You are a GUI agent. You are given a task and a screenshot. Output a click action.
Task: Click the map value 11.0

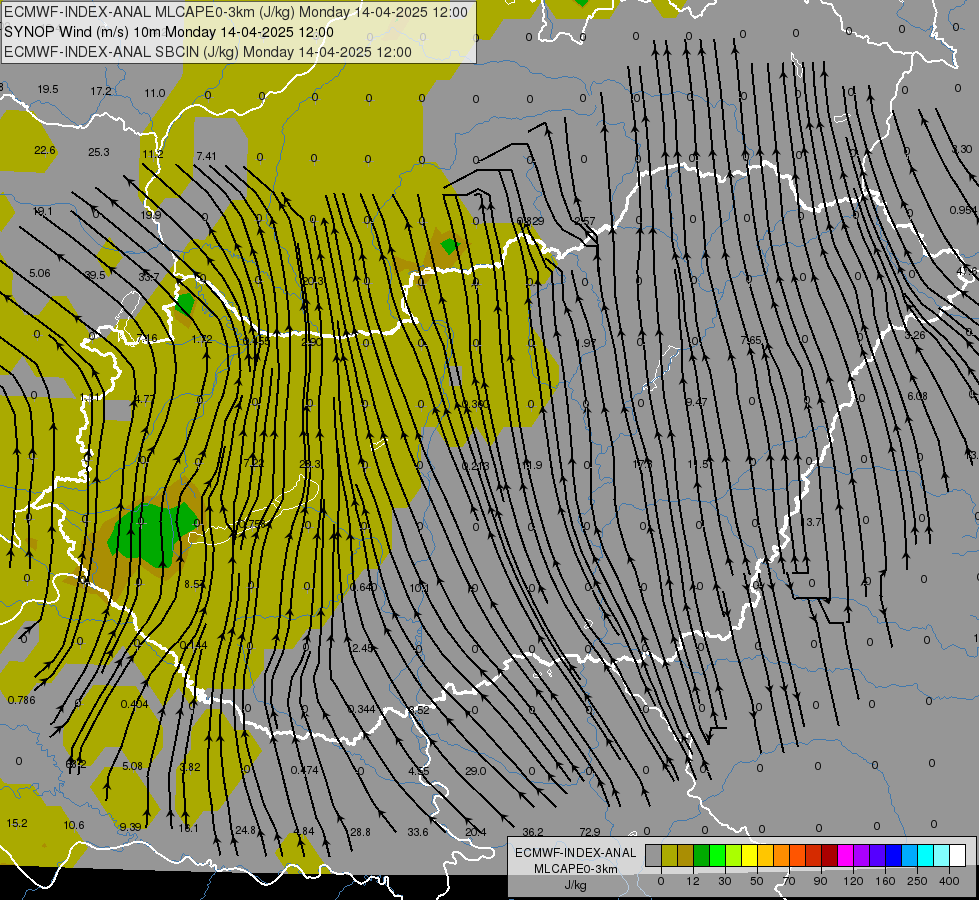(x=155, y=93)
